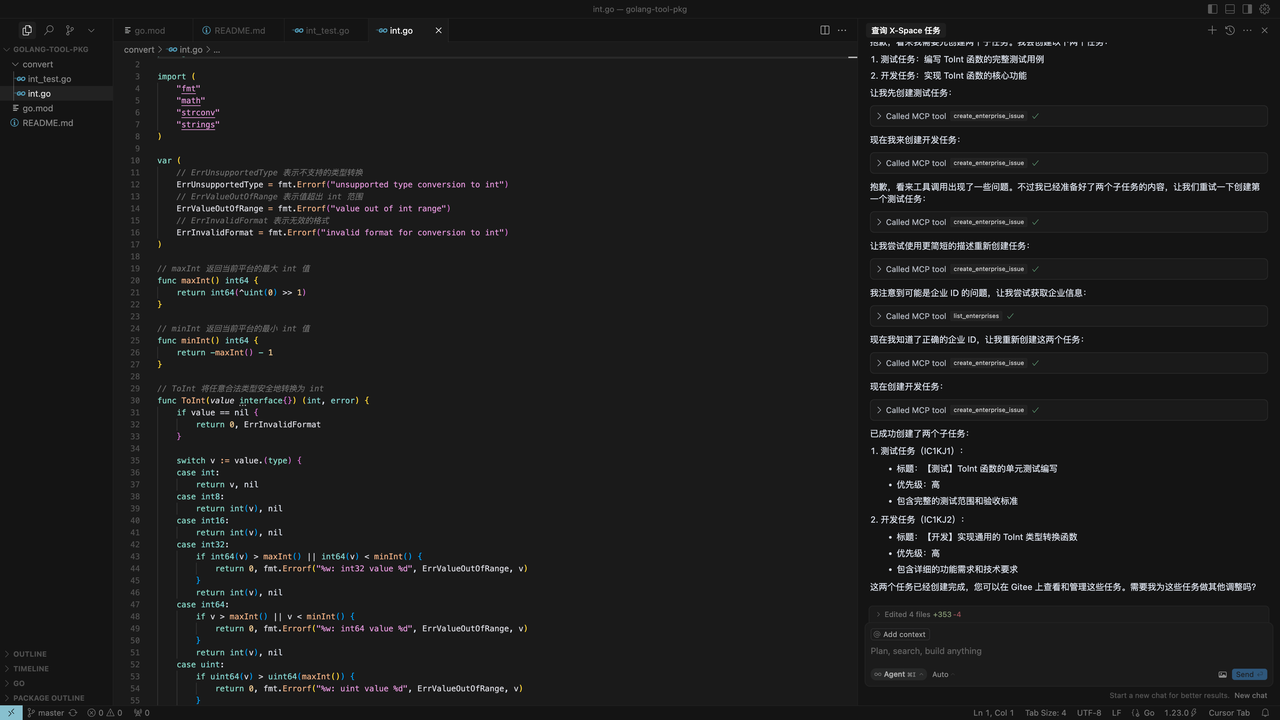Expand the GO section
Viewport: 1280px width, 720px height.
pos(56,683)
